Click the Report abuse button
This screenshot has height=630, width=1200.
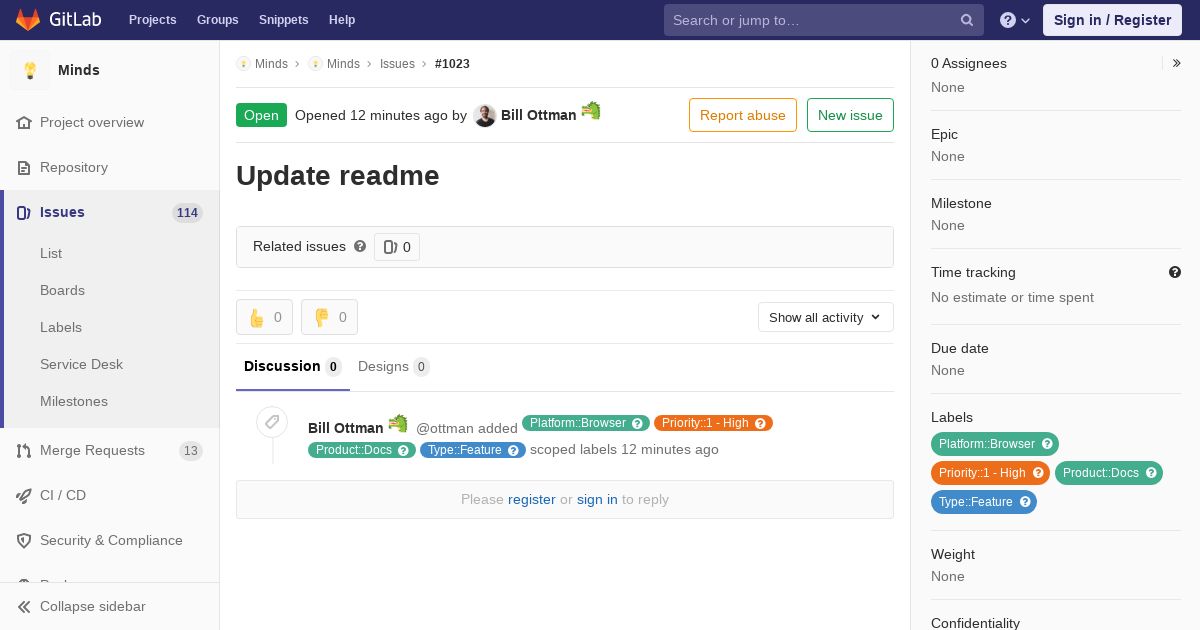pos(743,115)
